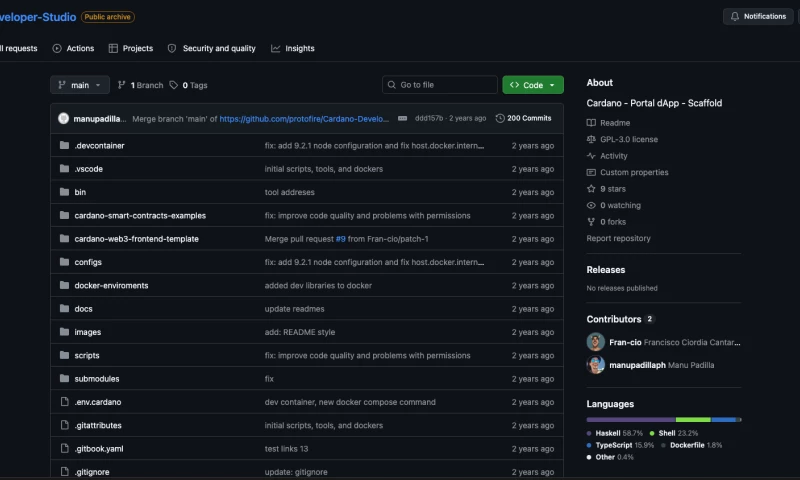800x480 pixels.
Task: Click the Go to file search field
Action: (x=439, y=85)
